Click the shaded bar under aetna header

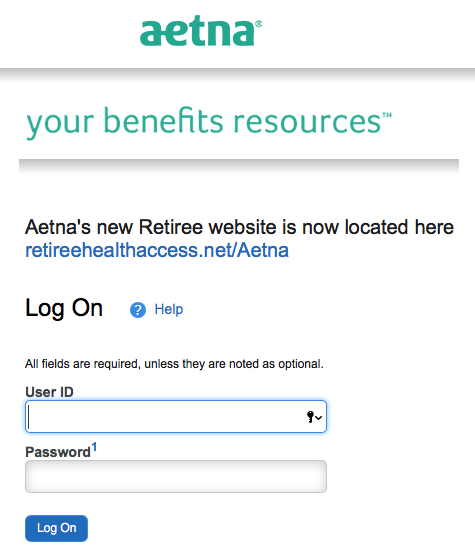pyautogui.click(x=238, y=75)
